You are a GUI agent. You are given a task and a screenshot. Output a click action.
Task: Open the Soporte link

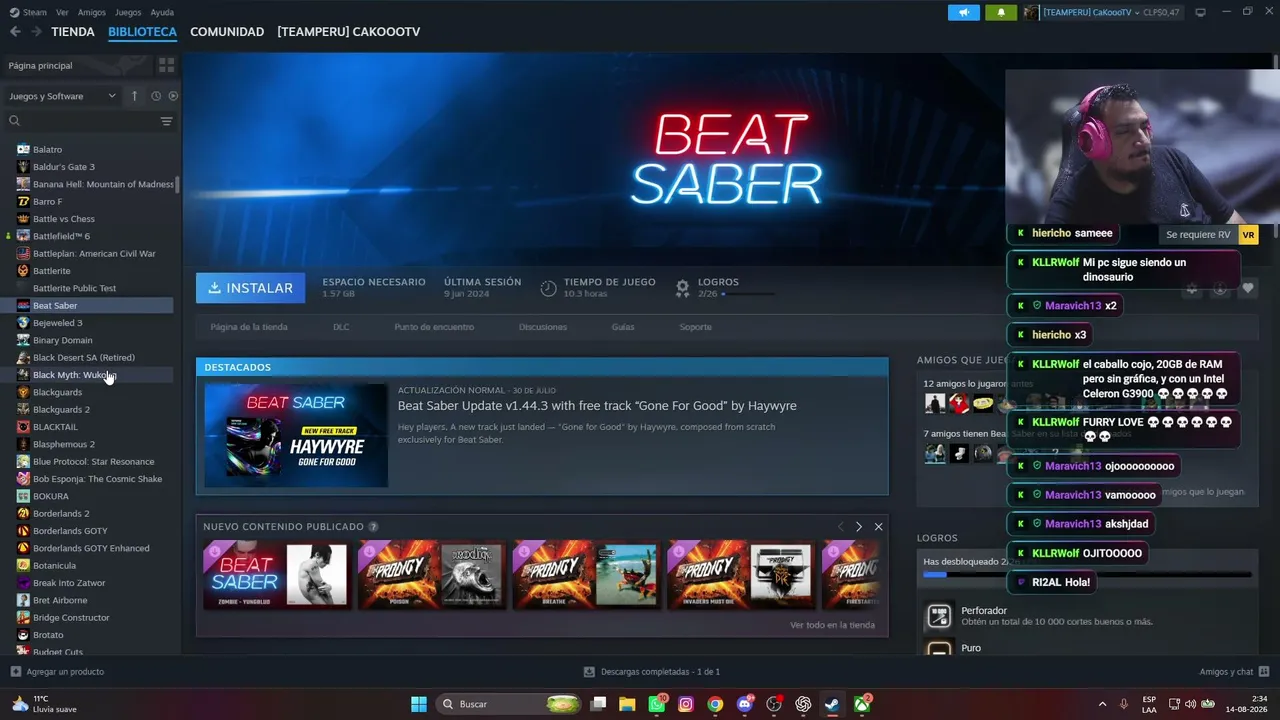point(696,327)
